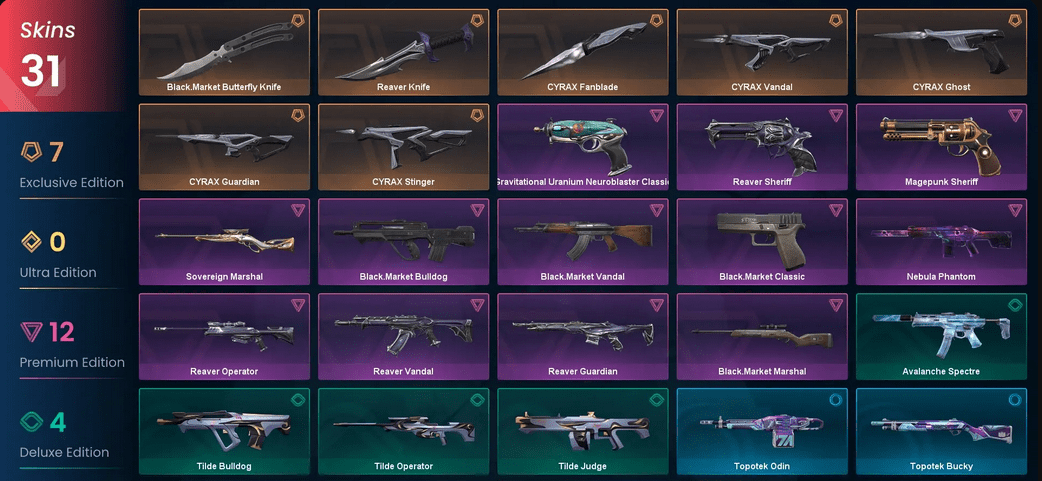Choose the Sovereign Marshal skin card
Image resolution: width=1042 pixels, height=481 pixels.
point(225,242)
